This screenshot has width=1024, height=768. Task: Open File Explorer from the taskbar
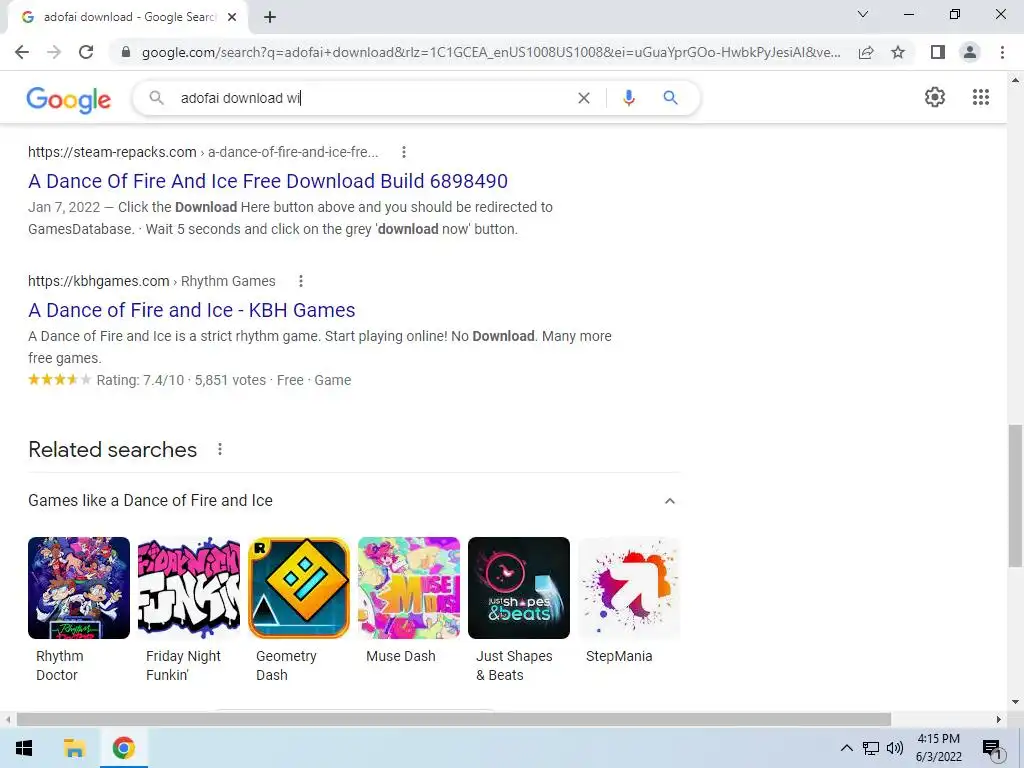74,748
